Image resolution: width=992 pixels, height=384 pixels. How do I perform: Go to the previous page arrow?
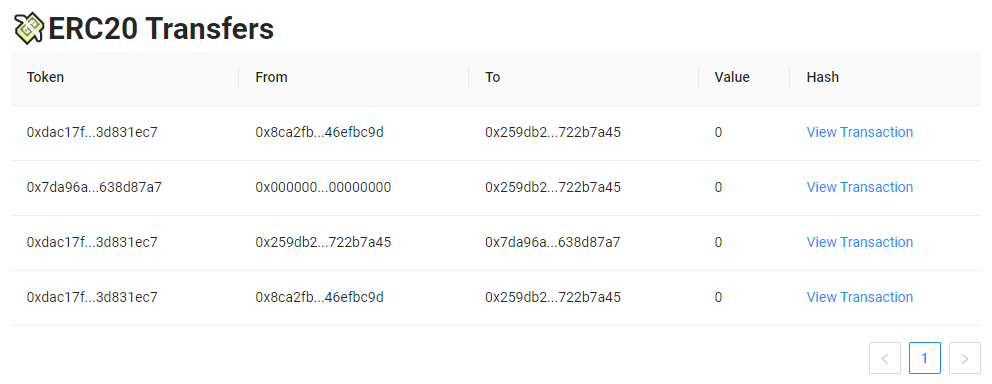(x=885, y=358)
